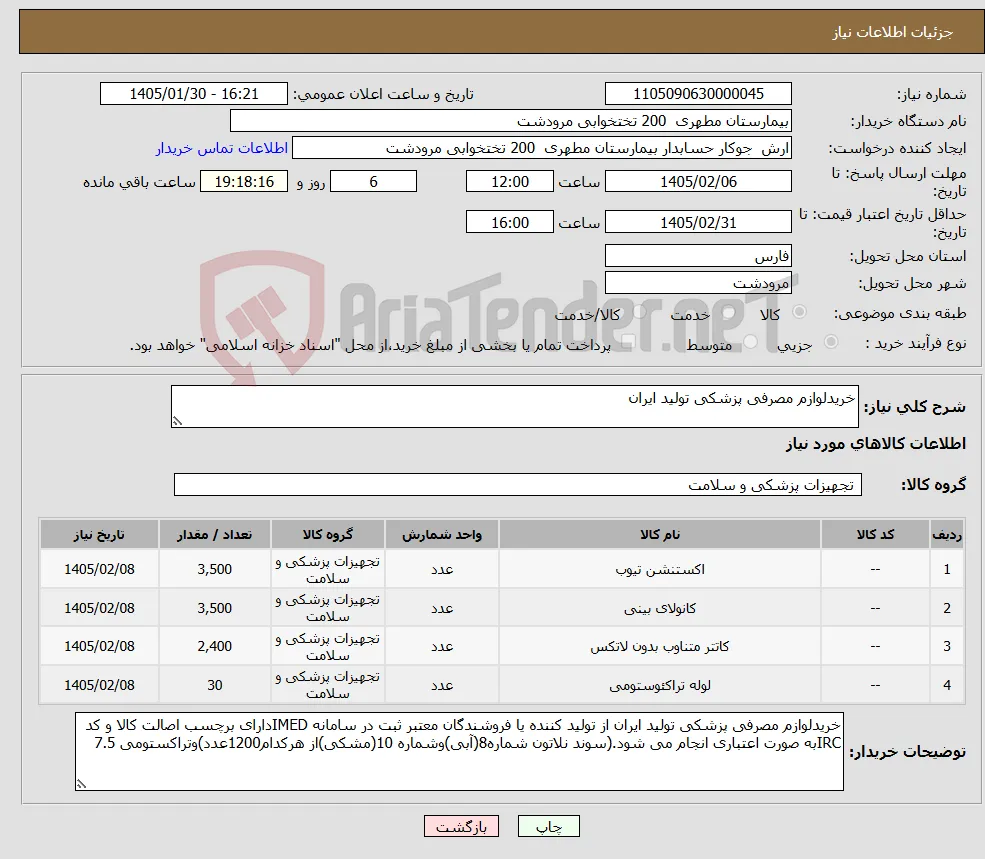Image resolution: width=985 pixels, height=859 pixels.
Task: Click the remaining time field 19:18:16
Action: (244, 182)
